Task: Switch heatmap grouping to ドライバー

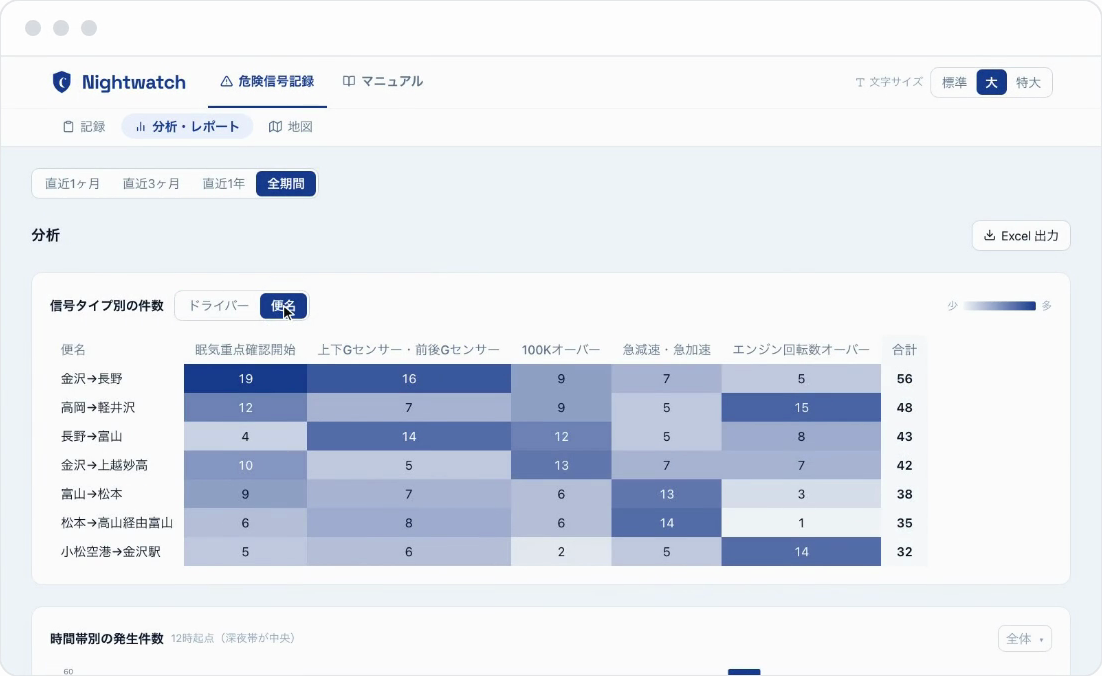Action: pos(219,306)
